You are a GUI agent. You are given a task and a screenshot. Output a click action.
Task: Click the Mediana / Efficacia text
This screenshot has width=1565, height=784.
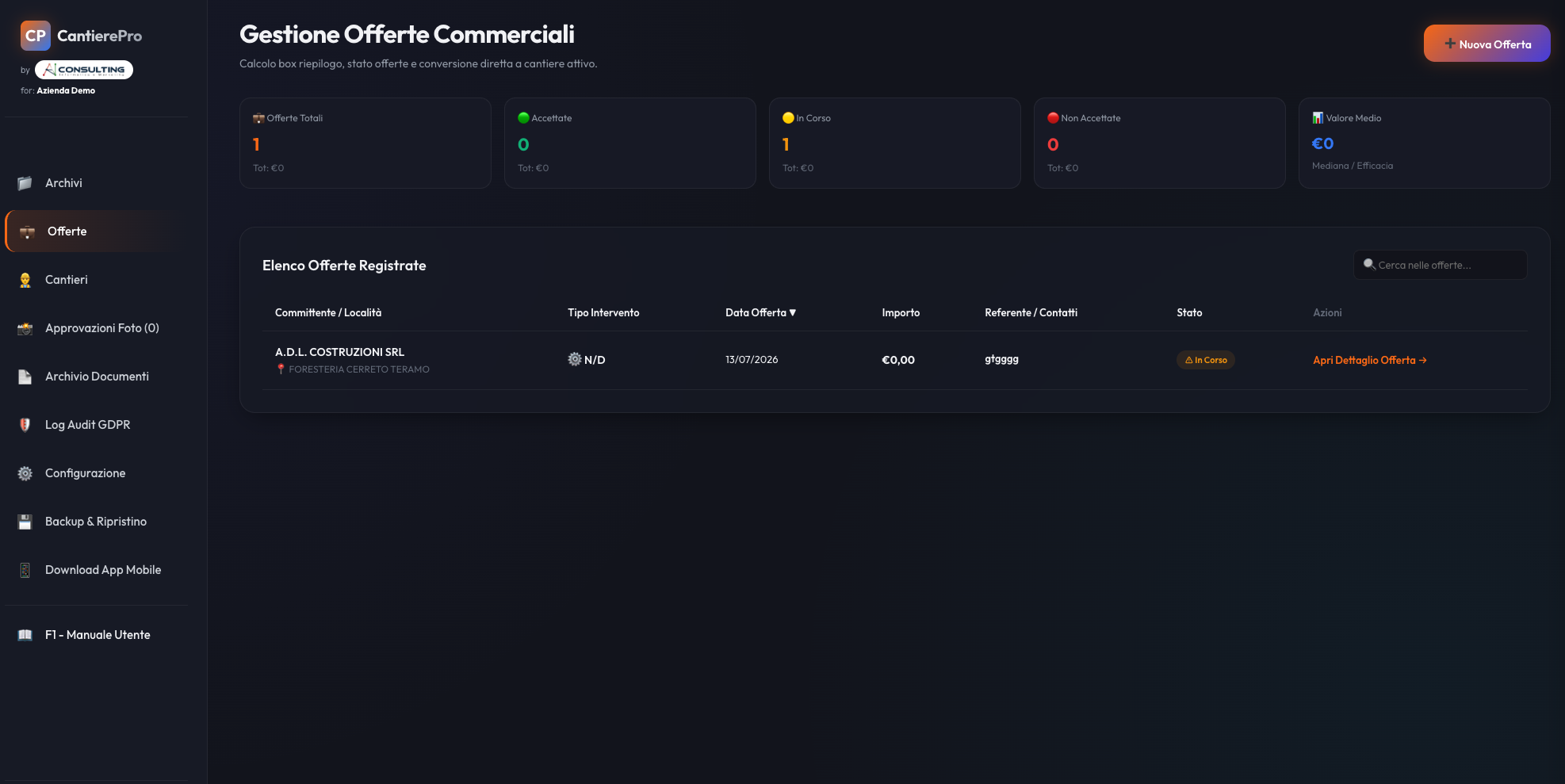click(1353, 166)
